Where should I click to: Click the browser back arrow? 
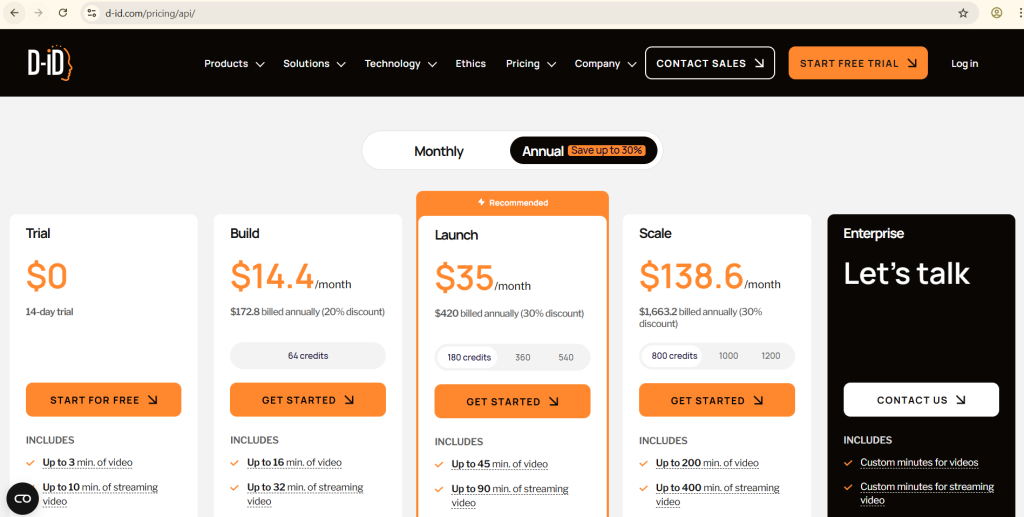(14, 13)
